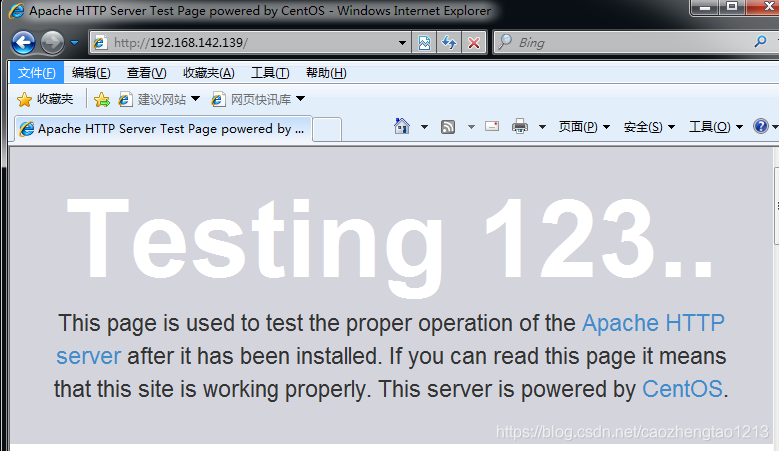779x451 pixels.
Task: Toggle the Compatibility View icon
Action: pos(424,43)
